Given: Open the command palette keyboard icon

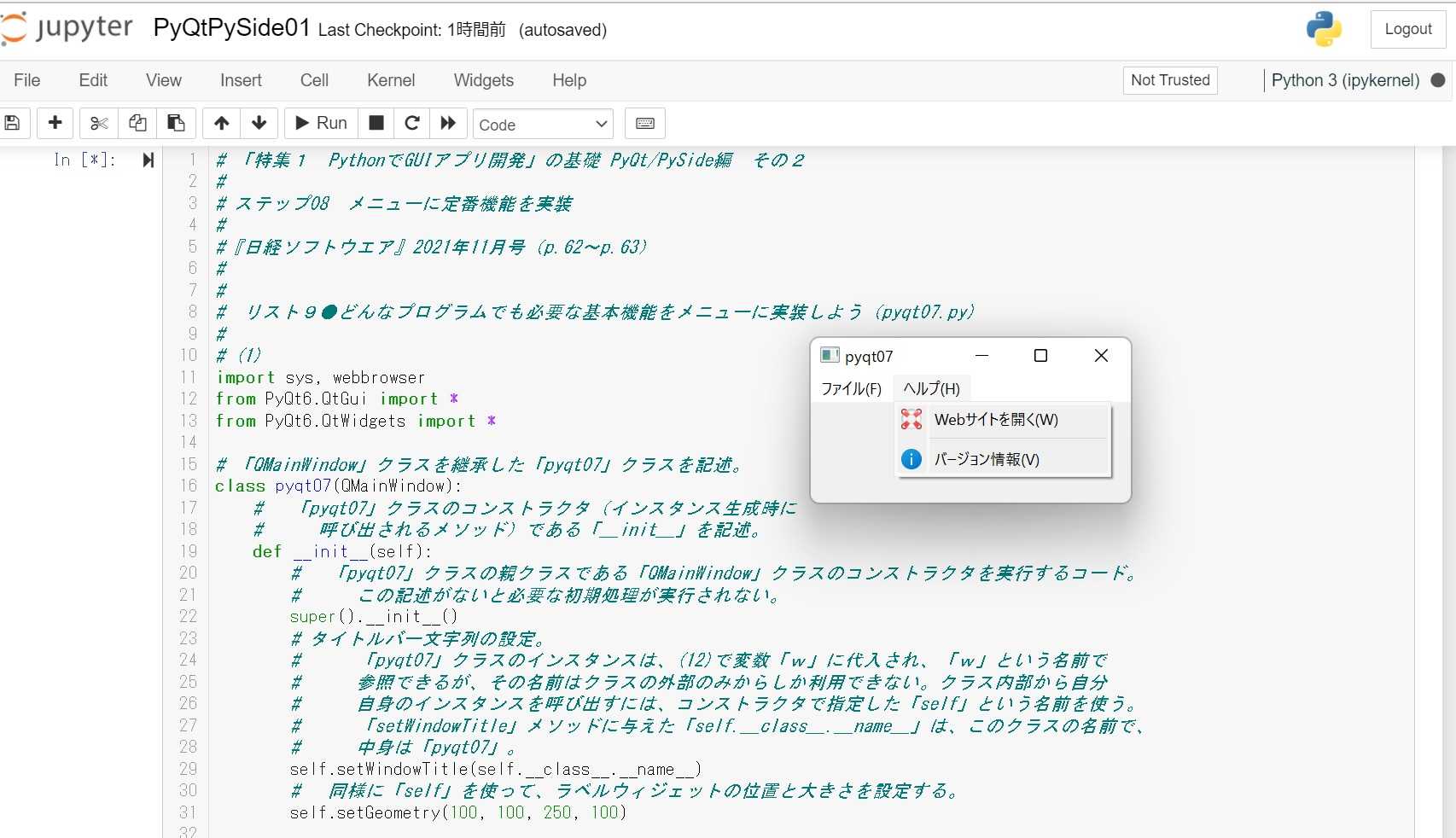Looking at the screenshot, I should (644, 123).
